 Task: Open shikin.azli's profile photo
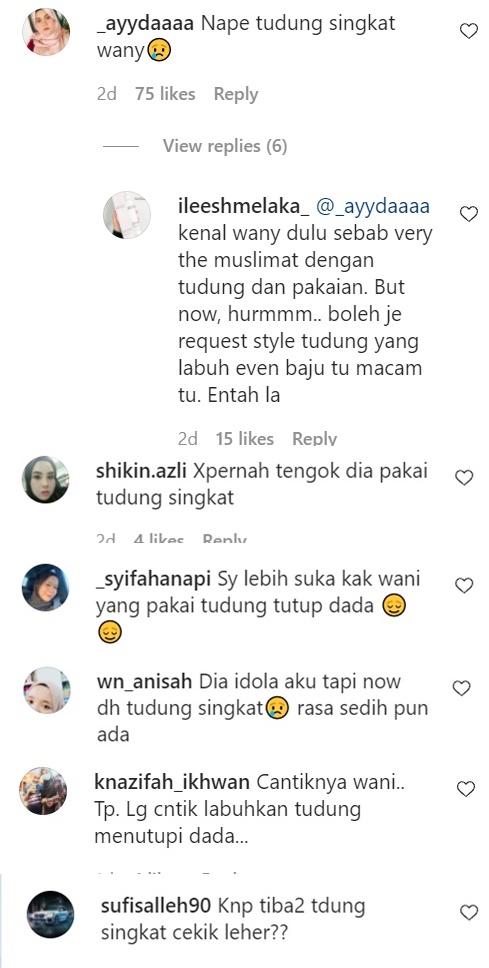coord(46,479)
